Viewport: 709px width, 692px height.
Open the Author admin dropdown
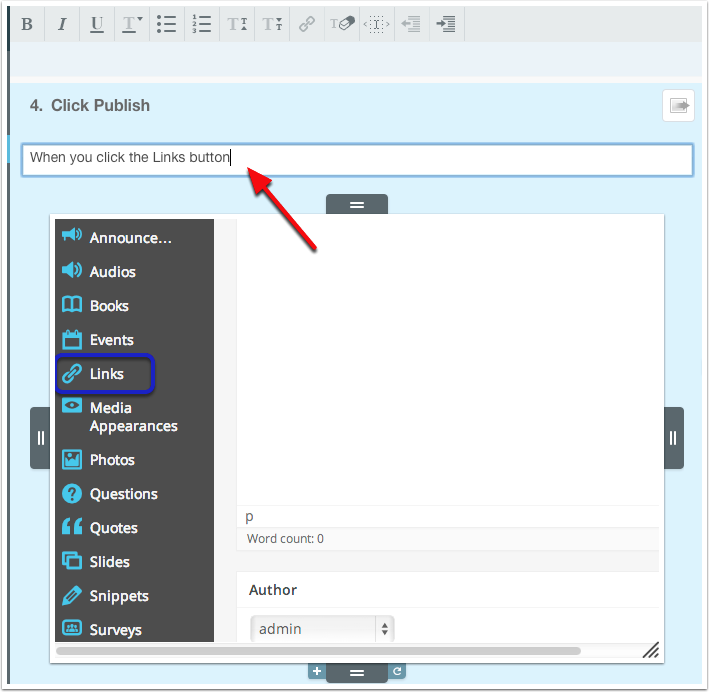point(322,629)
